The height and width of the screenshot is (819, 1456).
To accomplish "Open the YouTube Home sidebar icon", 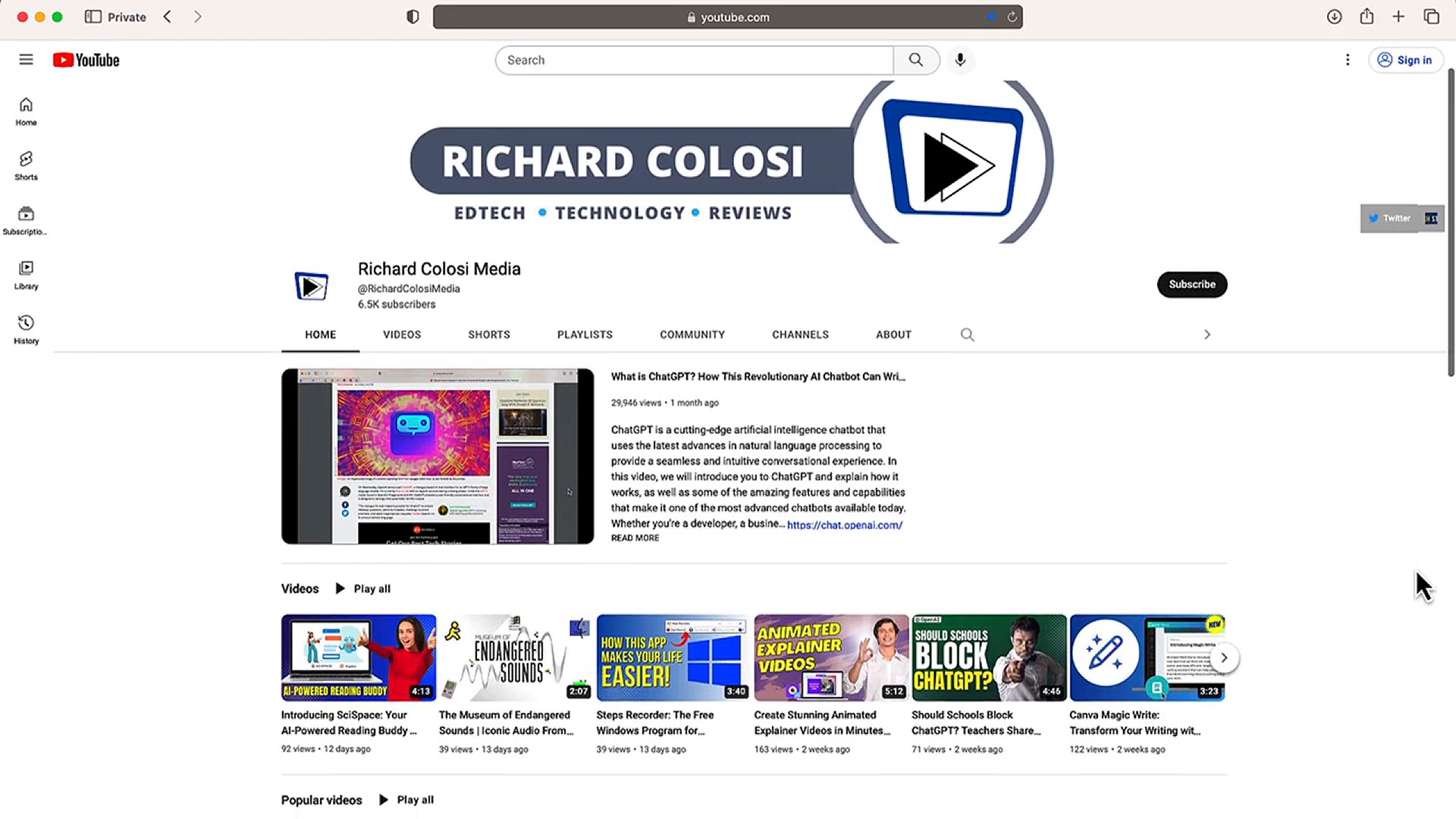I will point(26,111).
